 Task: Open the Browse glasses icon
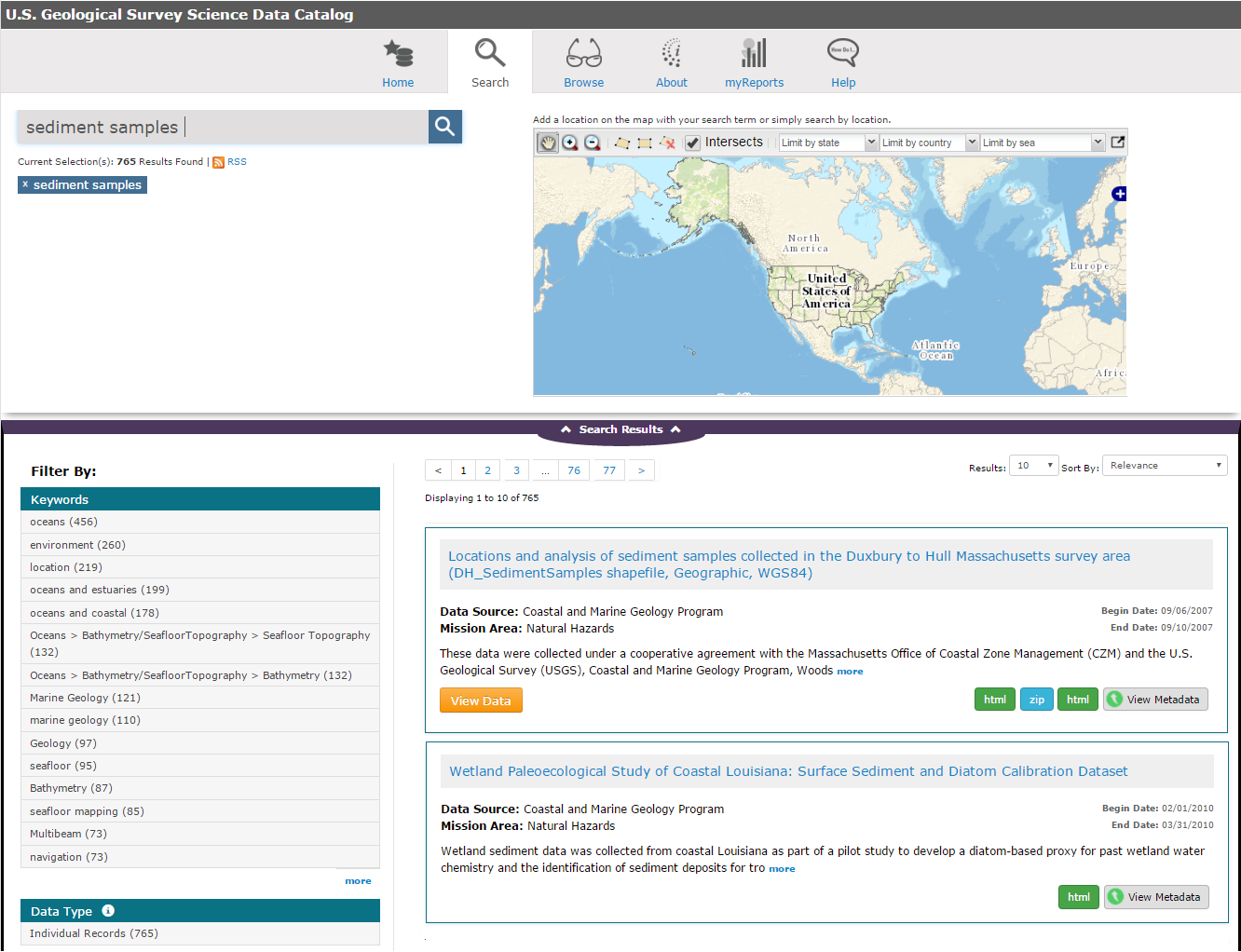pyautogui.click(x=584, y=54)
